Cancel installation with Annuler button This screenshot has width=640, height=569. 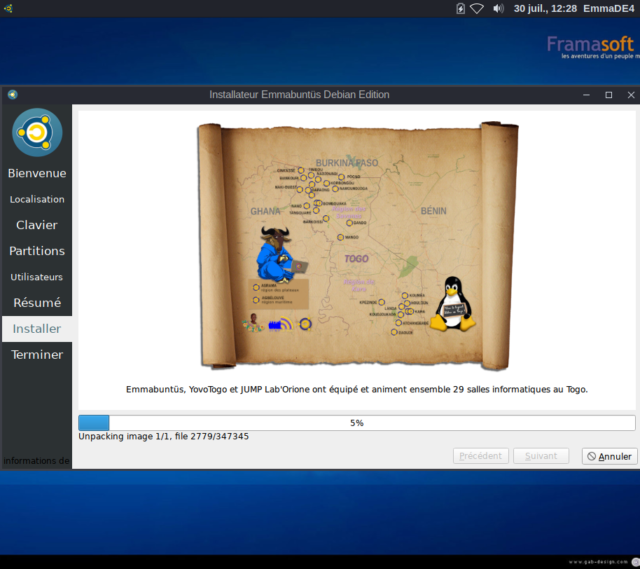tap(609, 456)
